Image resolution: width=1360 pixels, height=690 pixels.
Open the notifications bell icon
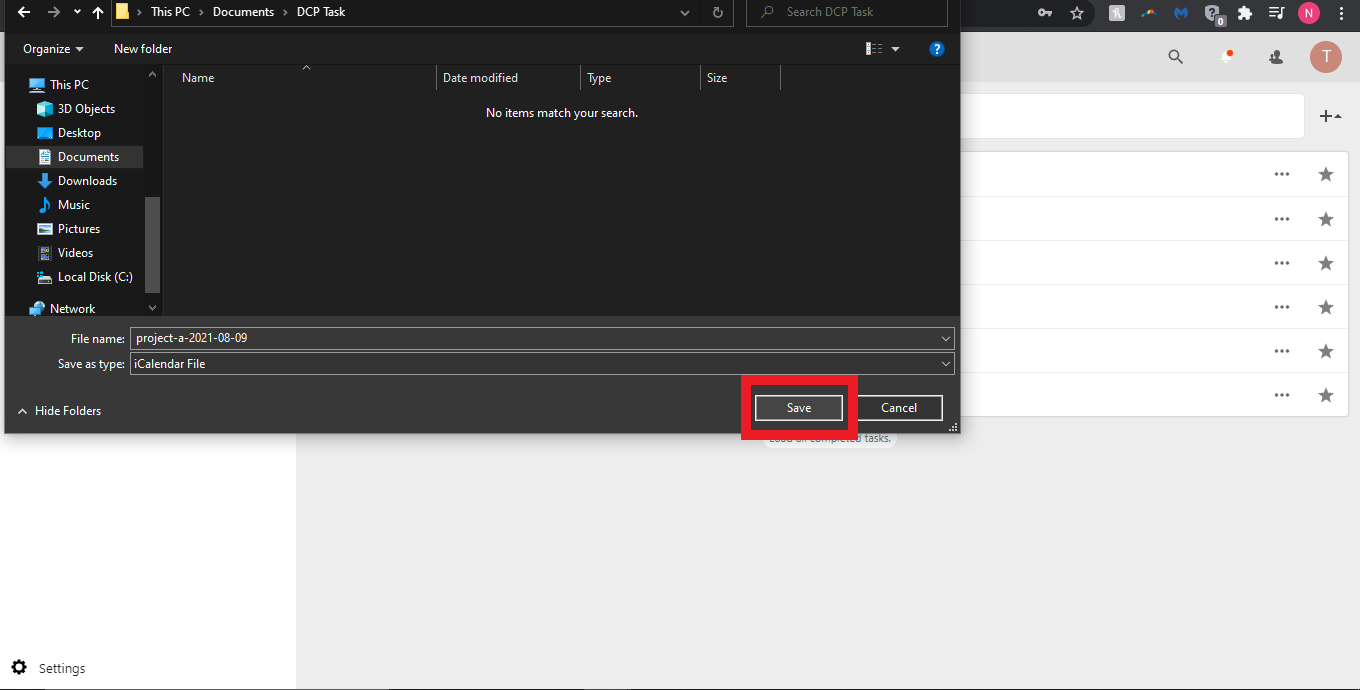[1226, 57]
